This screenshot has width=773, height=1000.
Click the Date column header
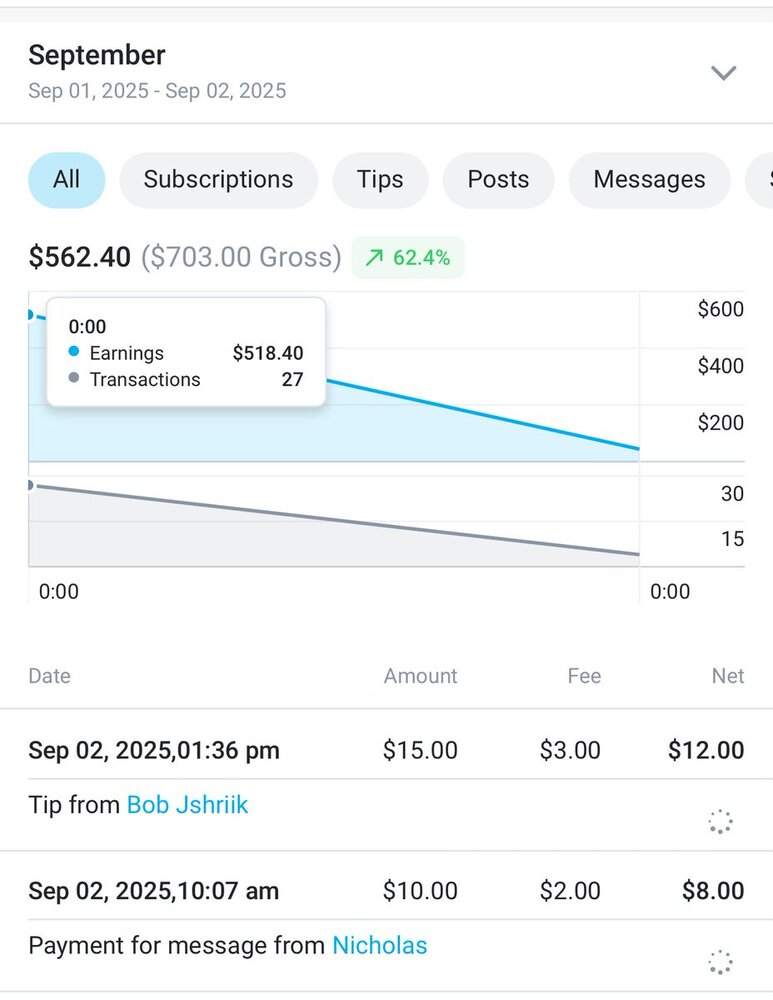click(49, 676)
